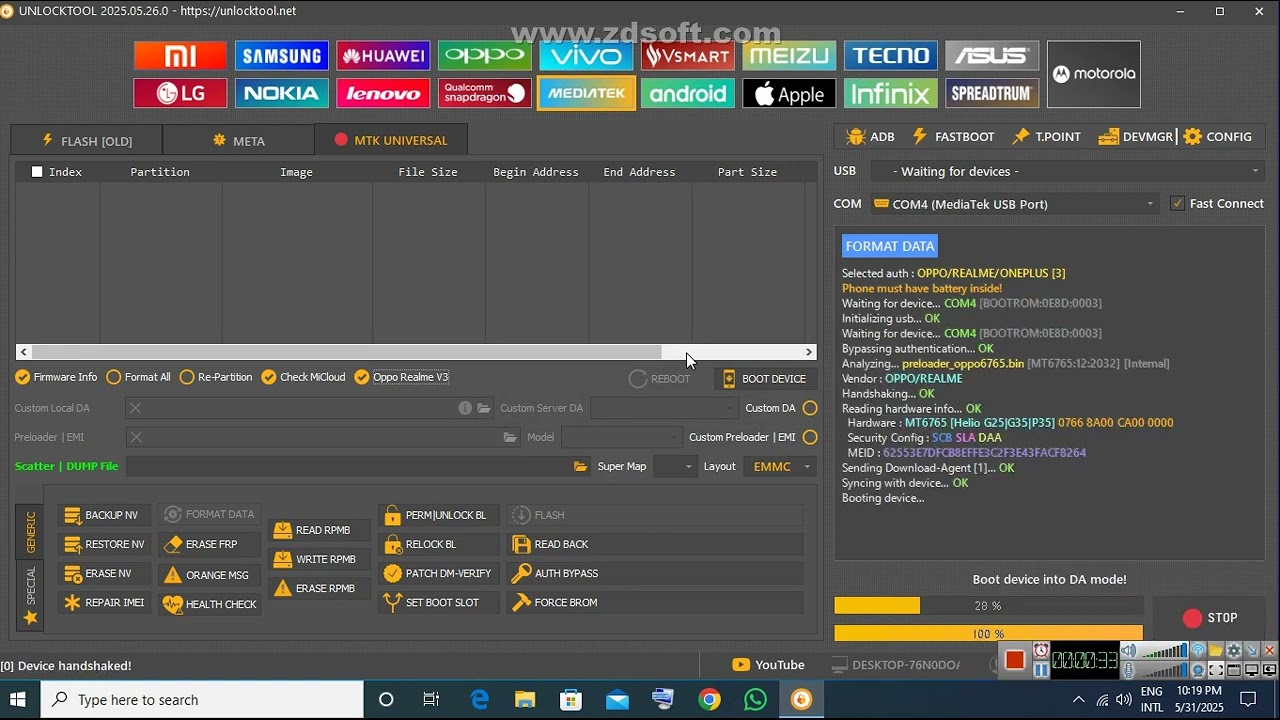Turn on Custom Preloader EMI toggle
The width and height of the screenshot is (1280, 720).
[x=810, y=437]
